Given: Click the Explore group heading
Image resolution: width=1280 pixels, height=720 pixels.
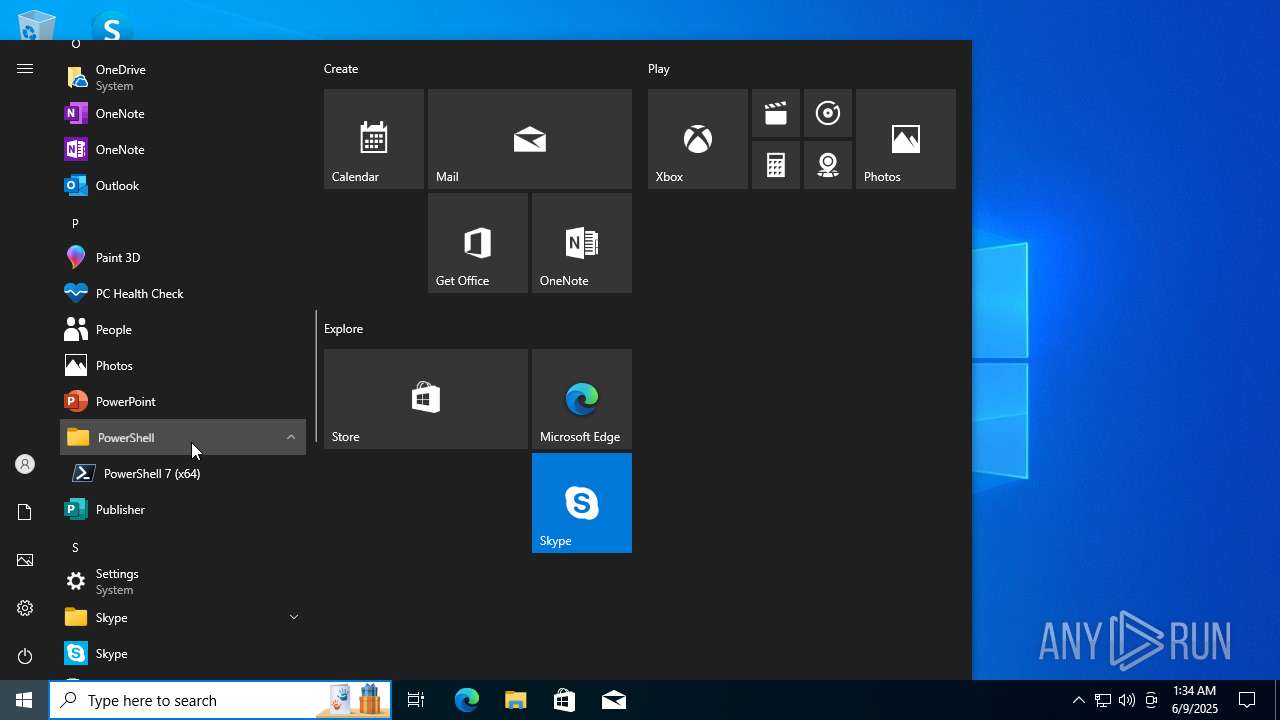Looking at the screenshot, I should (x=343, y=329).
